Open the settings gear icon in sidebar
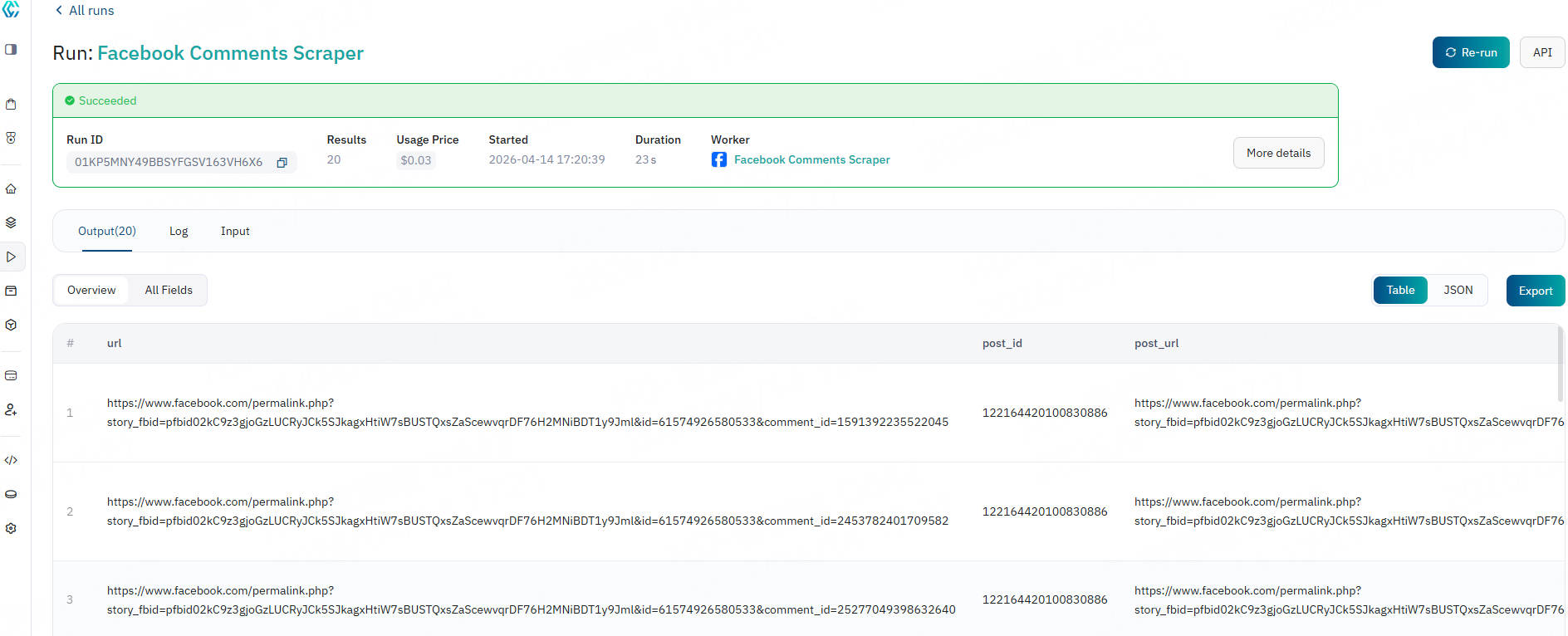The width and height of the screenshot is (1568, 636). point(11,528)
